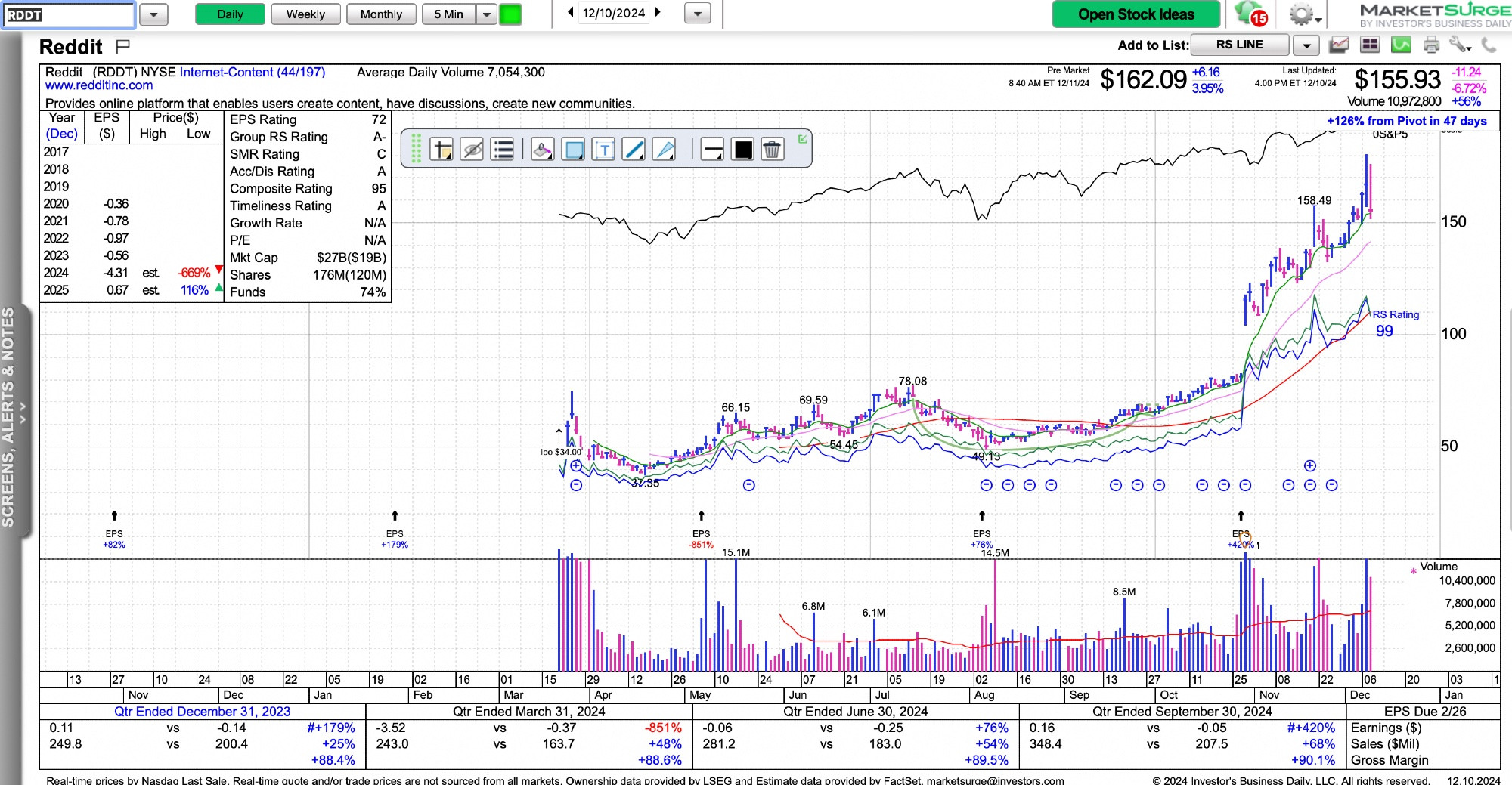
Task: Click the flag icon beside Reddit
Action: tap(122, 47)
